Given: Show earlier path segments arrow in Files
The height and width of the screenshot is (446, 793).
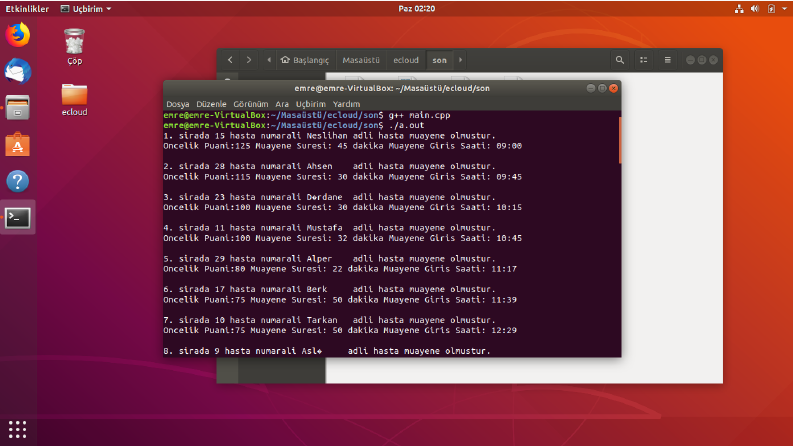Looking at the screenshot, I should 269,60.
